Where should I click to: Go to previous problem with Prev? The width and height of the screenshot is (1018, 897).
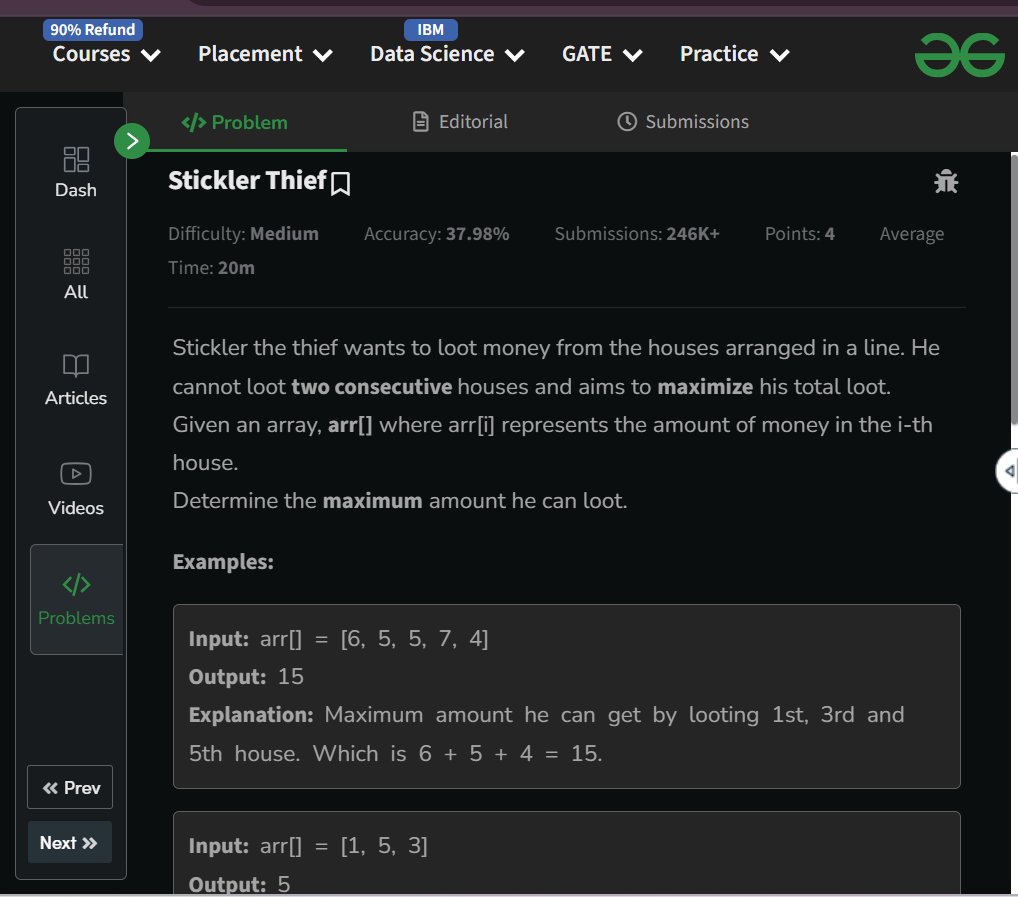click(70, 787)
